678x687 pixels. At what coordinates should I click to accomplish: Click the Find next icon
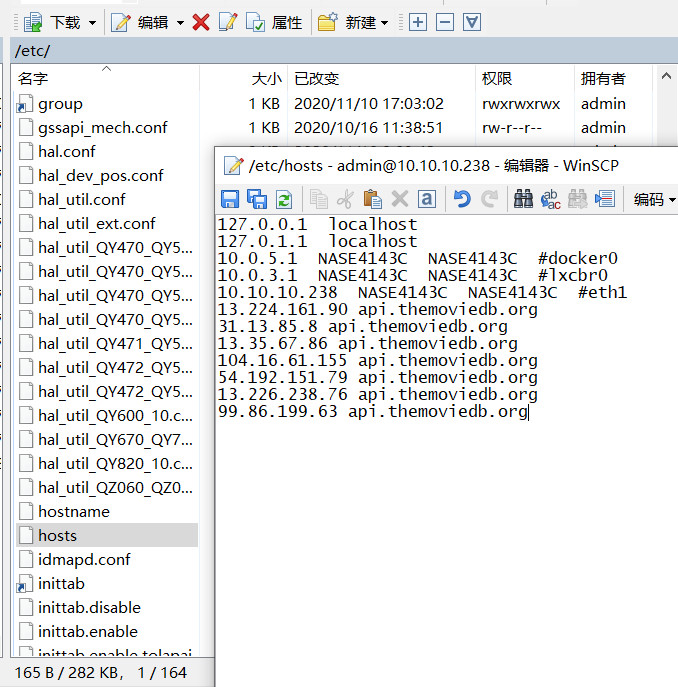coord(578,200)
